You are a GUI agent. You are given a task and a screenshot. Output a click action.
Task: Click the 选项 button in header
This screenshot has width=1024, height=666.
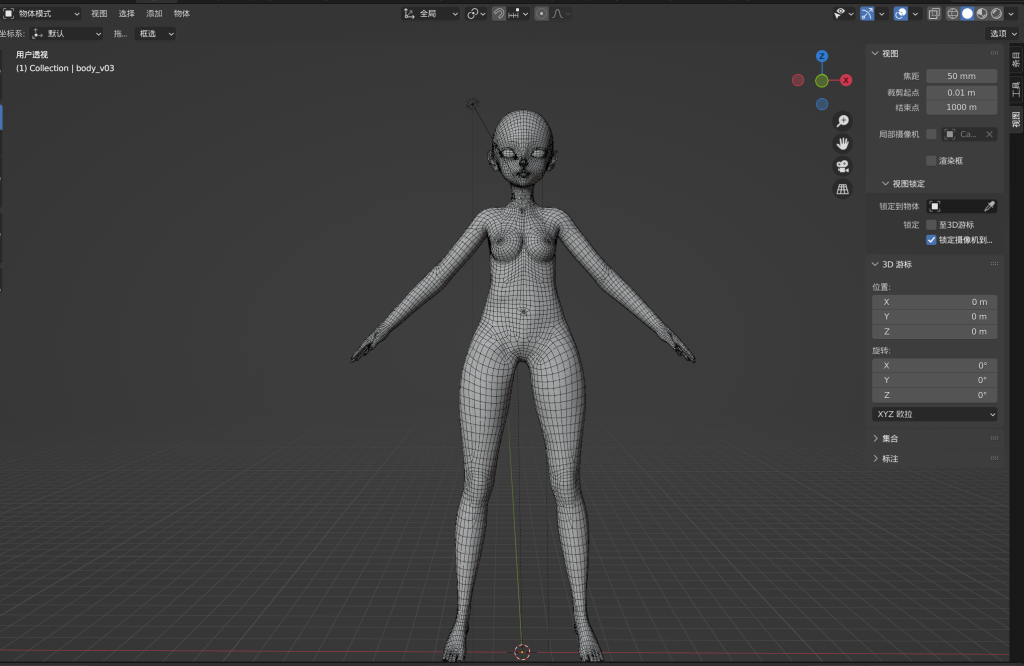pyautogui.click(x=1000, y=34)
